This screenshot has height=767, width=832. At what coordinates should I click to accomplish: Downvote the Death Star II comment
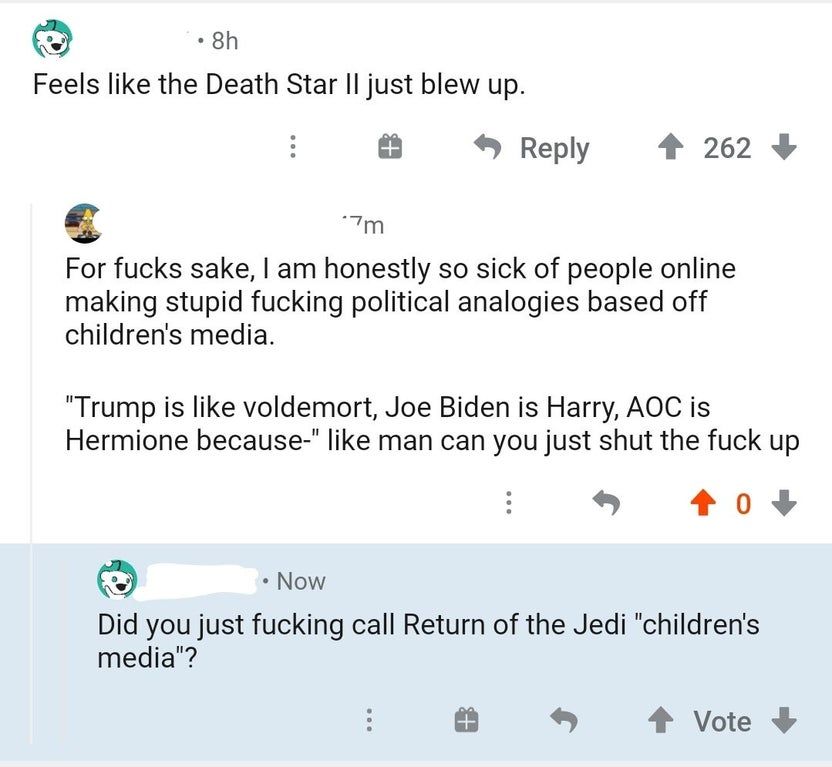pos(784,148)
